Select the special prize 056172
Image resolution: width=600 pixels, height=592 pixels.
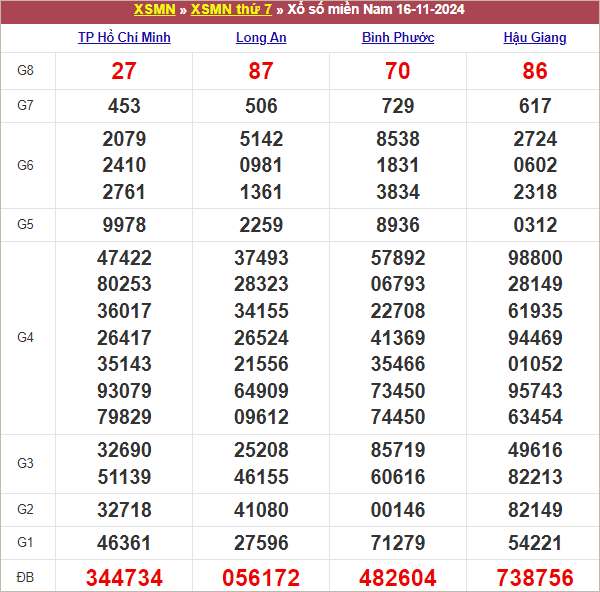click(x=261, y=578)
